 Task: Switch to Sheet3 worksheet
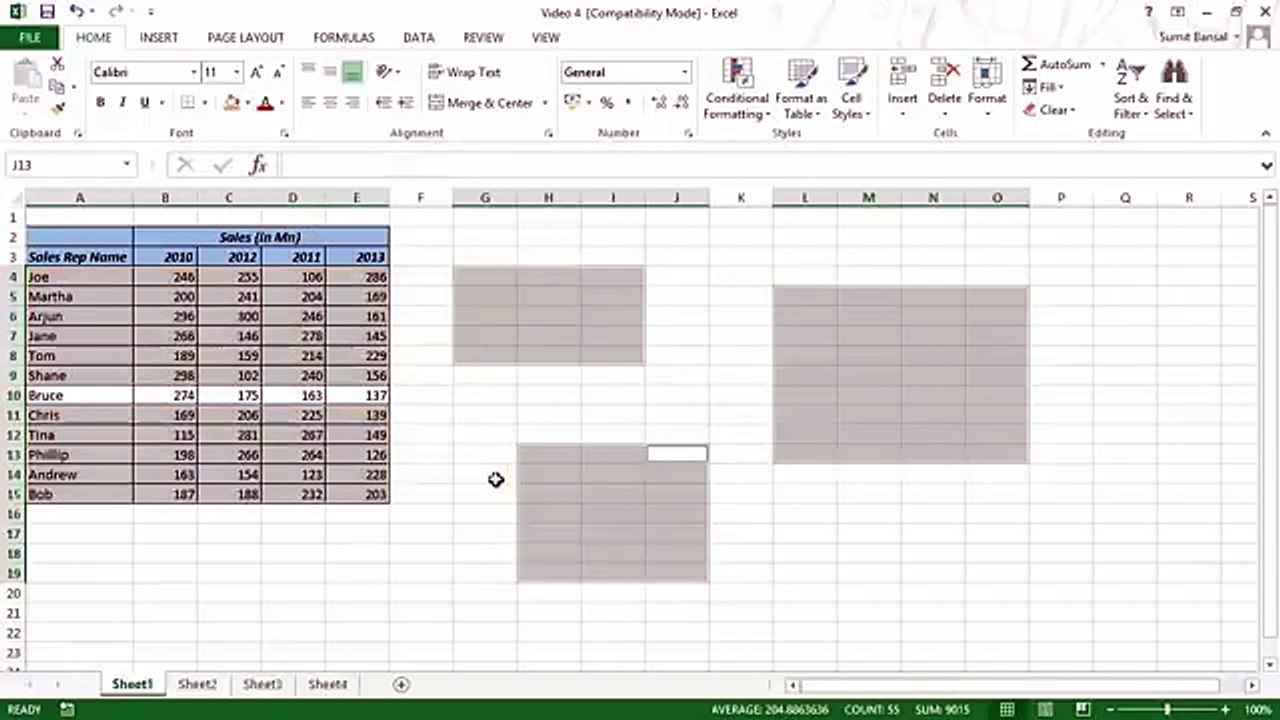[x=262, y=684]
